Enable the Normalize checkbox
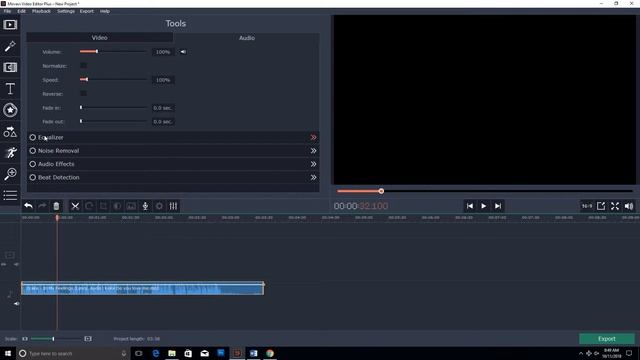 tap(83, 66)
